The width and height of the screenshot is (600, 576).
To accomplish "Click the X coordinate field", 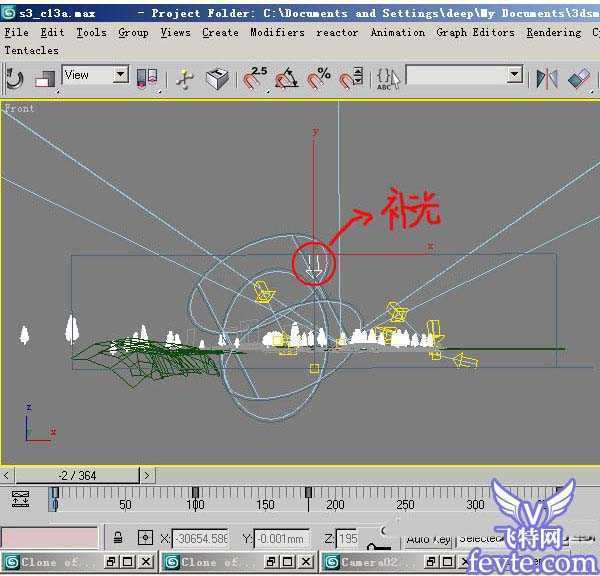I will coord(200,538).
